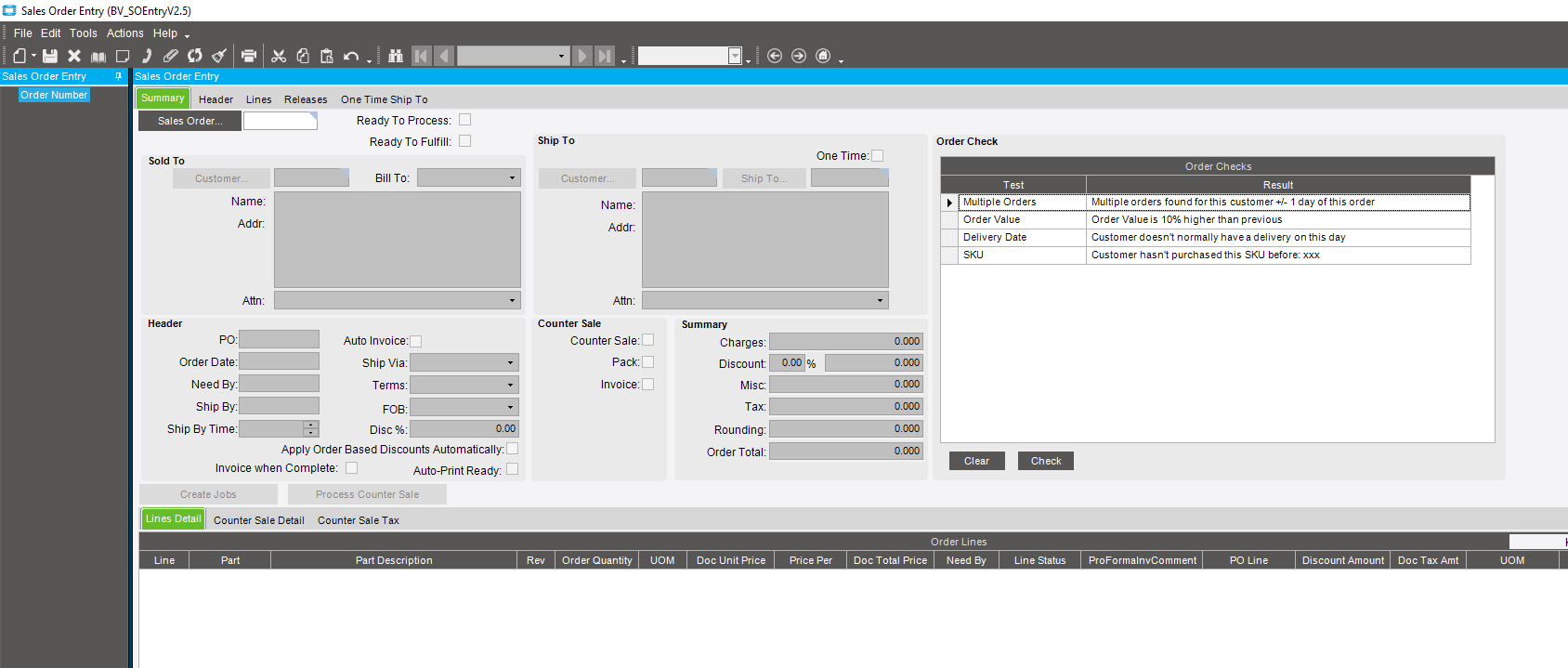Tick the Pack checkbox
This screenshot has width=1568, height=668.
pyautogui.click(x=648, y=362)
